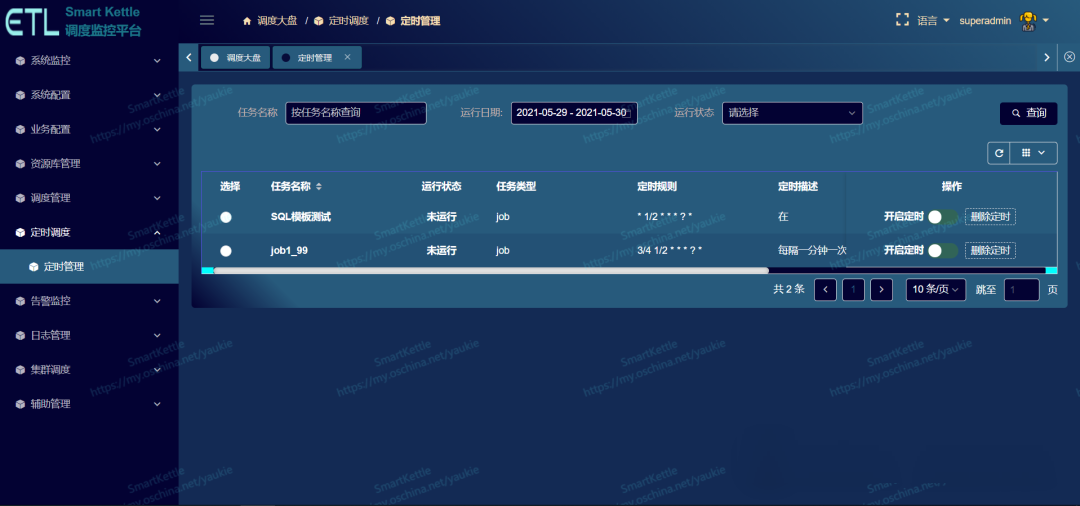The image size is (1080, 506).
Task: Select radio for job1_99 row
Action: point(226,251)
